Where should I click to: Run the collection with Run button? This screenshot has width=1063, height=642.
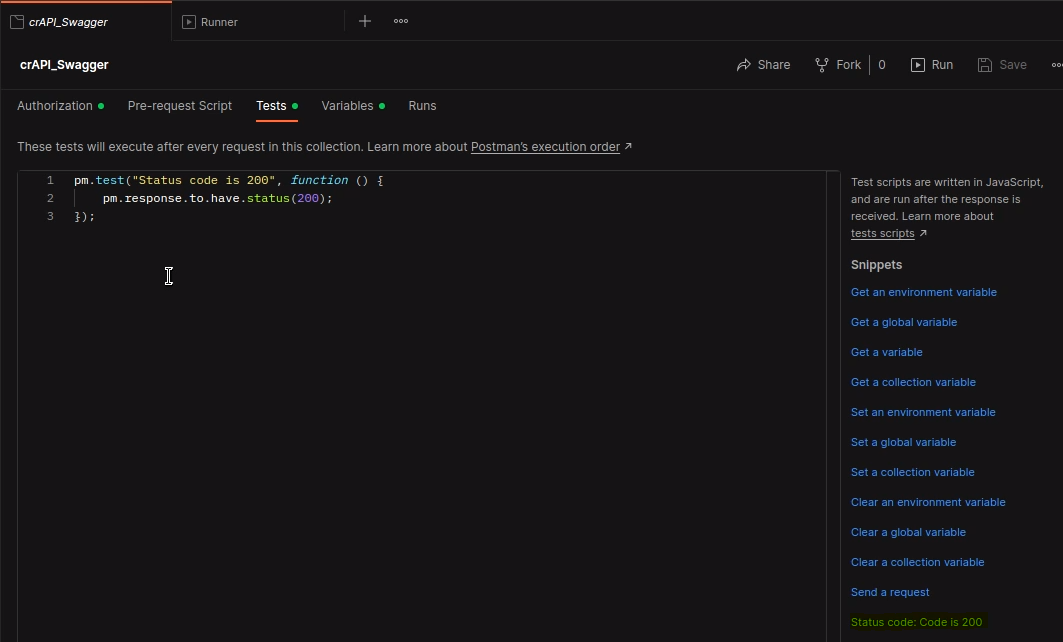click(931, 65)
